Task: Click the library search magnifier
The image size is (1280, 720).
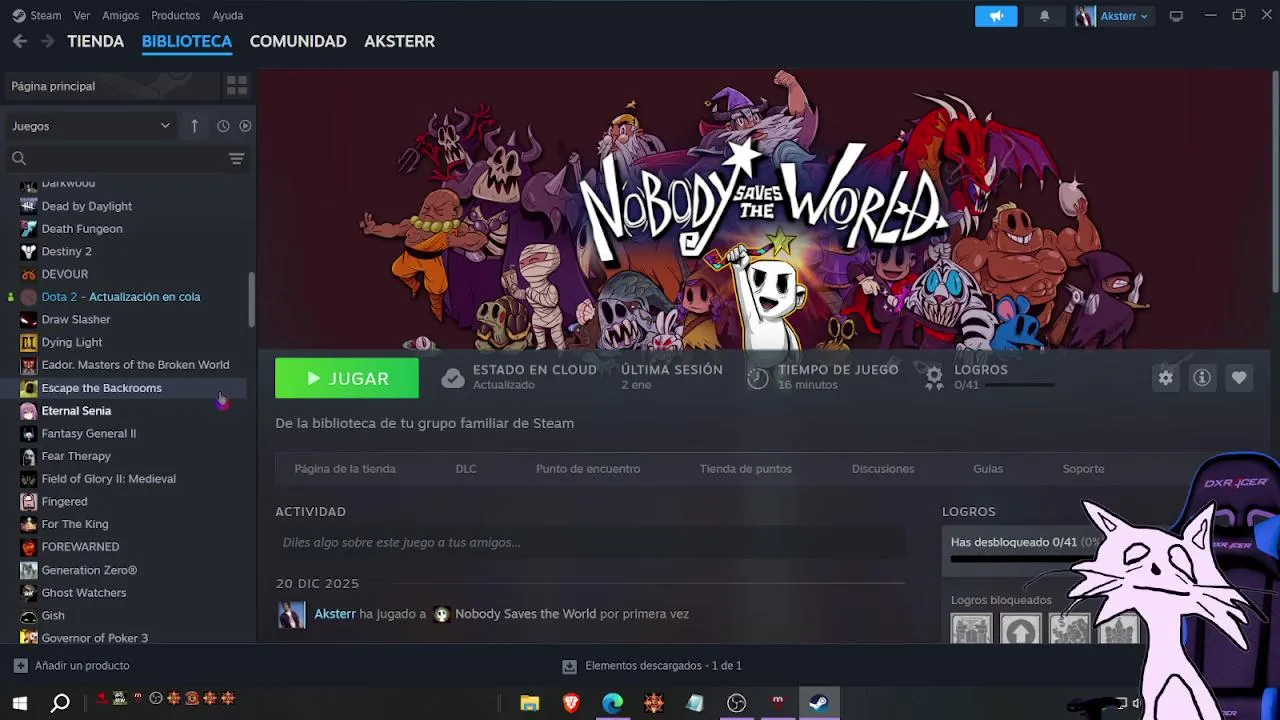Action: (18, 158)
